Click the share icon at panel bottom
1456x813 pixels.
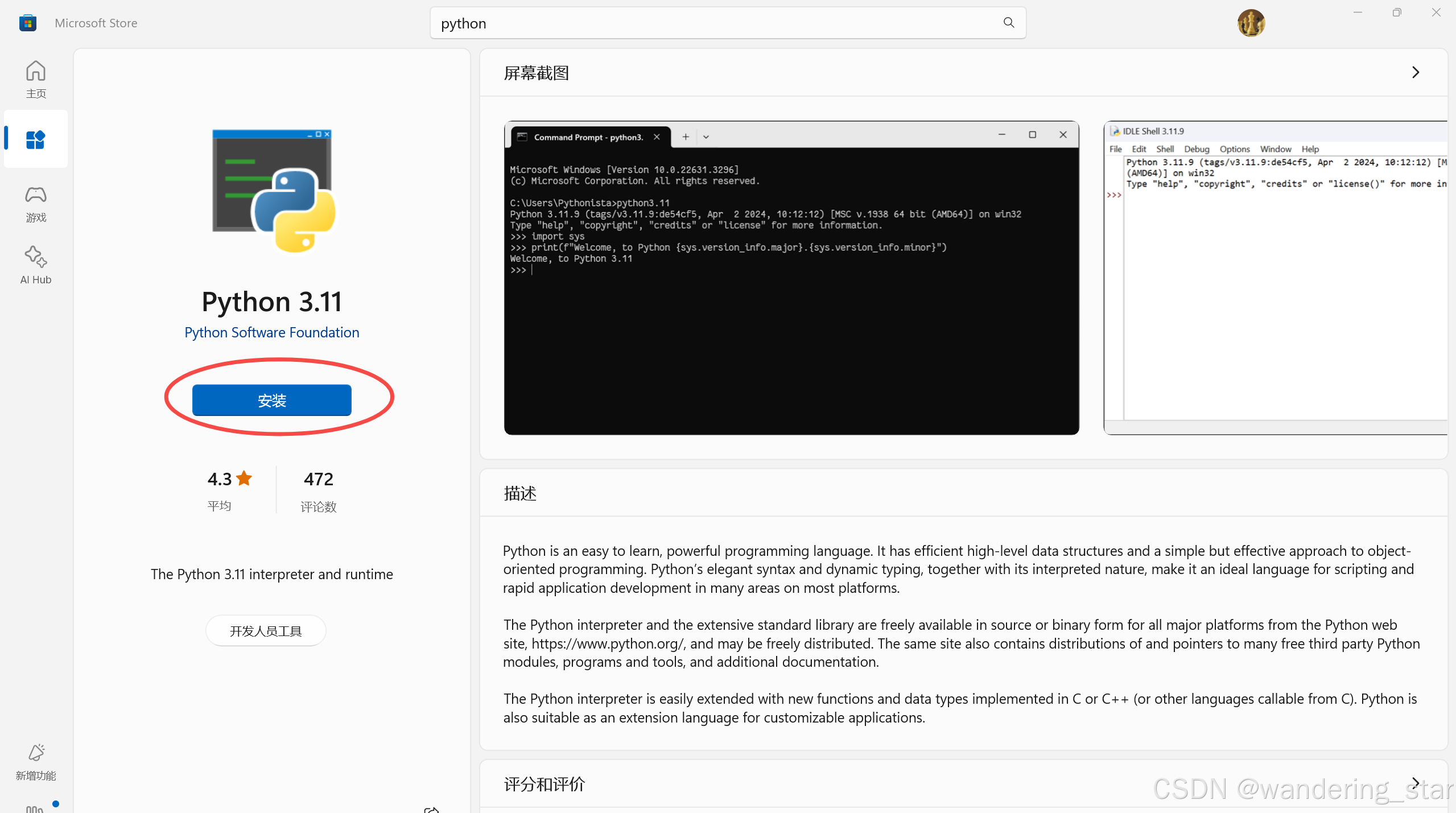click(431, 809)
